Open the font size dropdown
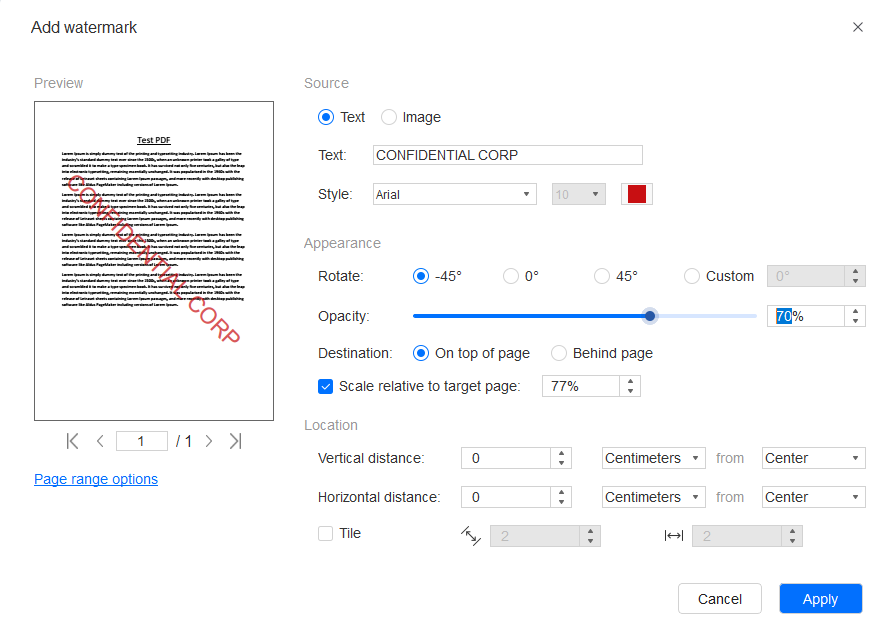 tap(578, 194)
